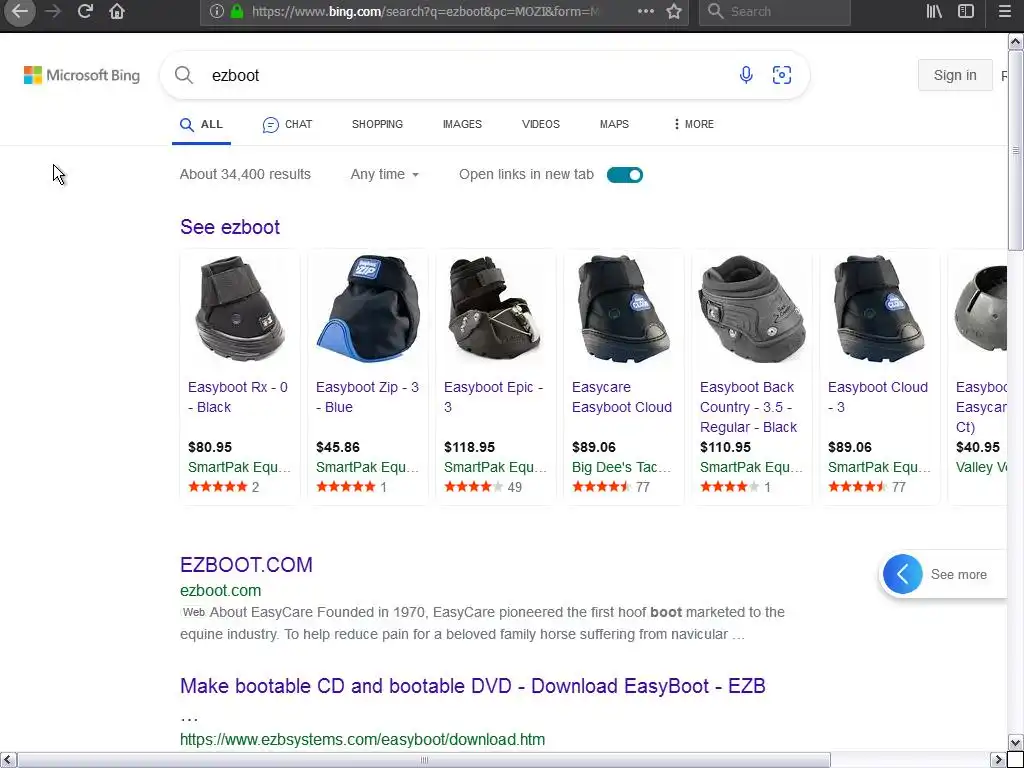This screenshot has height=768, width=1024.
Task: Click the Easyboot Back Country boot image
Action: click(x=752, y=309)
